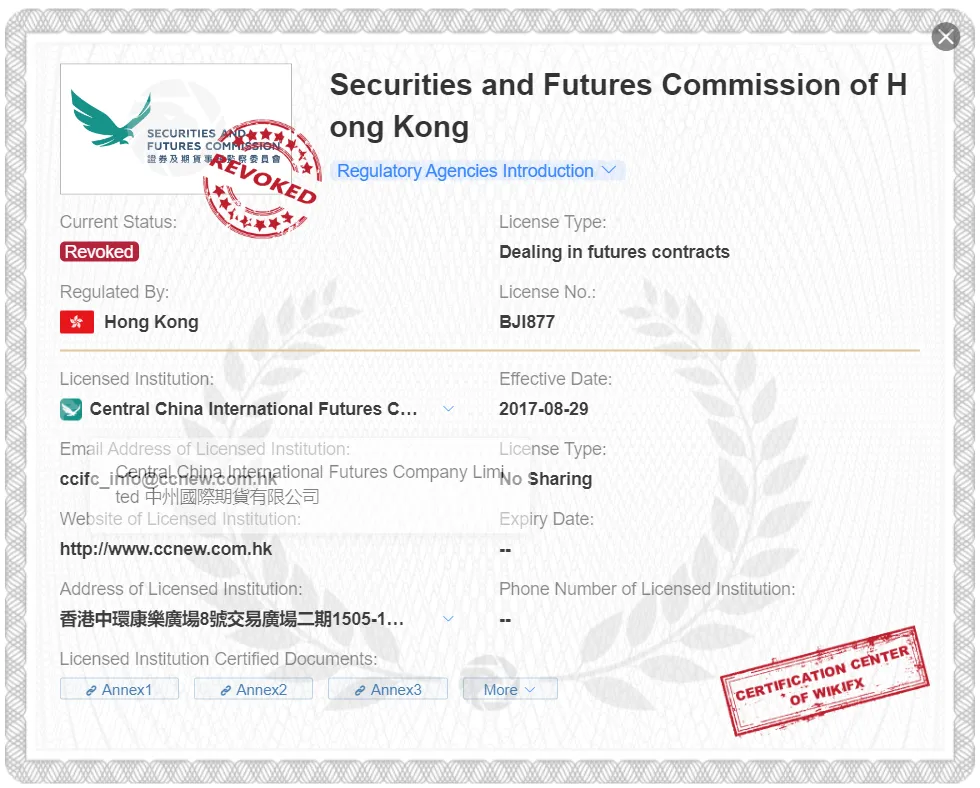
Task: Click the link icon in Annex2
Action: click(x=226, y=690)
